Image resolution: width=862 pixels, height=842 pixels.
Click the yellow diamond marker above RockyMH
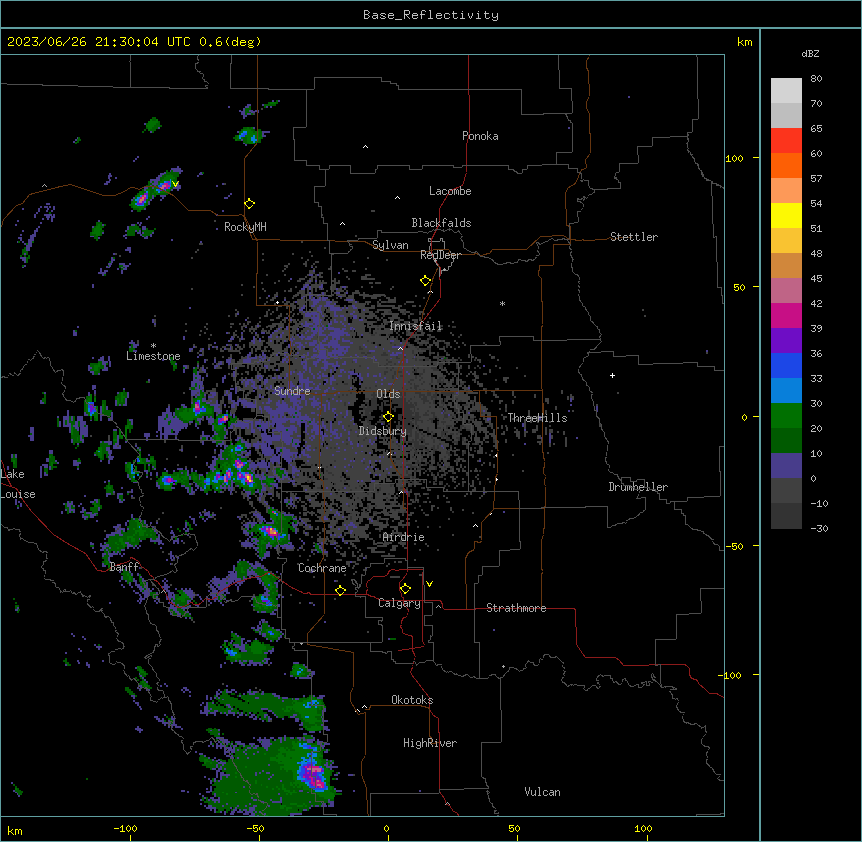point(249,204)
